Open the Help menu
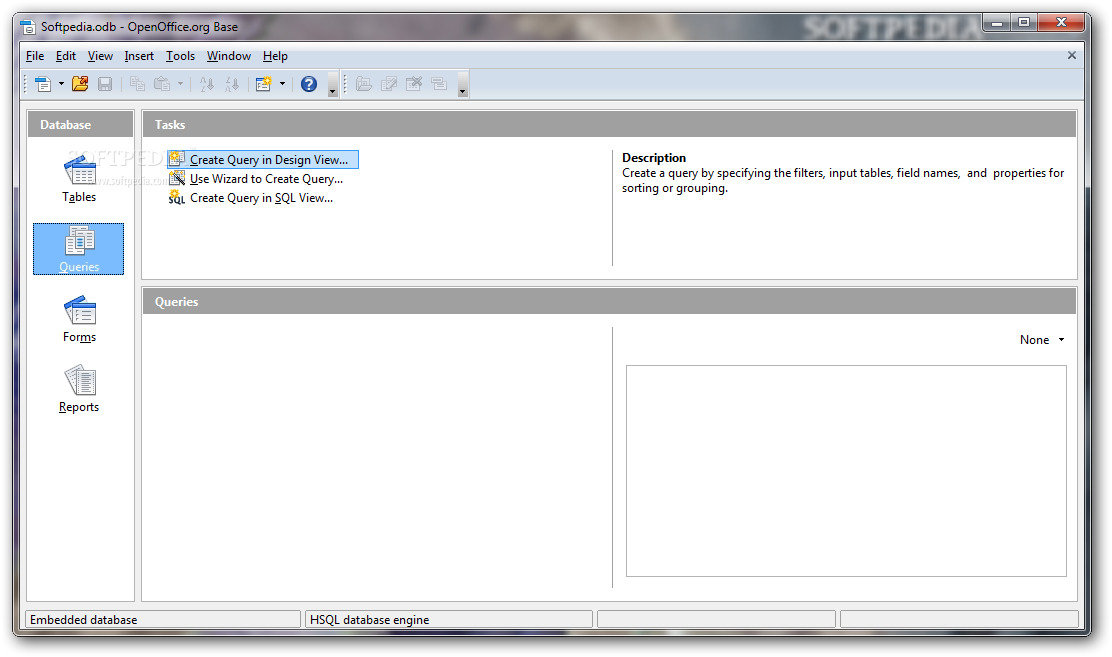Viewport: 1112px width, 657px height. coord(275,56)
